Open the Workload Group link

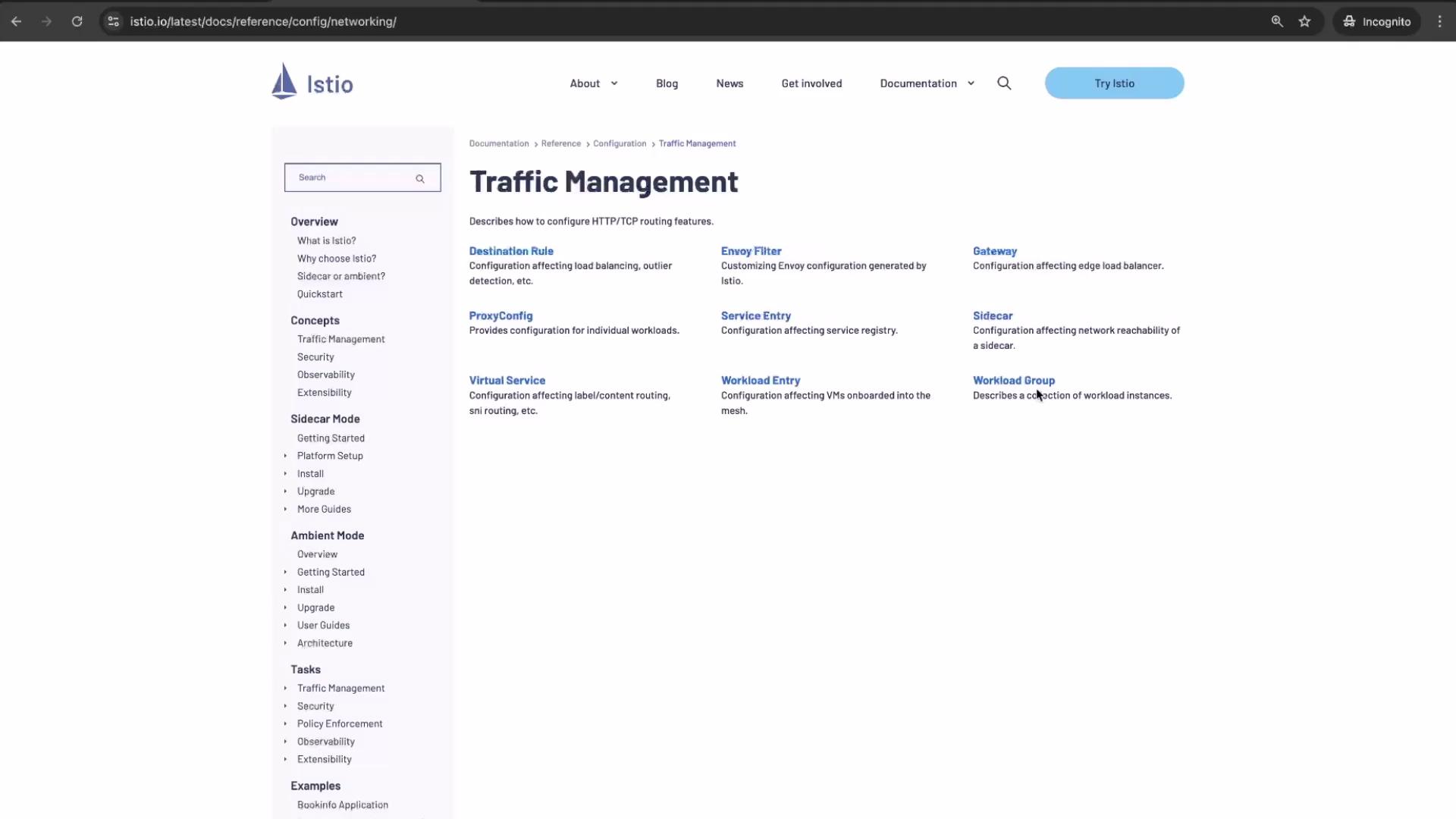[x=1014, y=381]
